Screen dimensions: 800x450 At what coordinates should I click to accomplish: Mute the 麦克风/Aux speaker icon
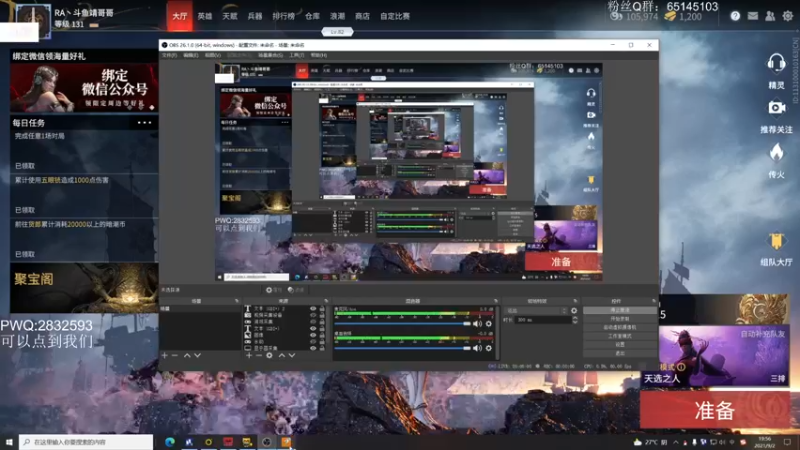tap(477, 323)
